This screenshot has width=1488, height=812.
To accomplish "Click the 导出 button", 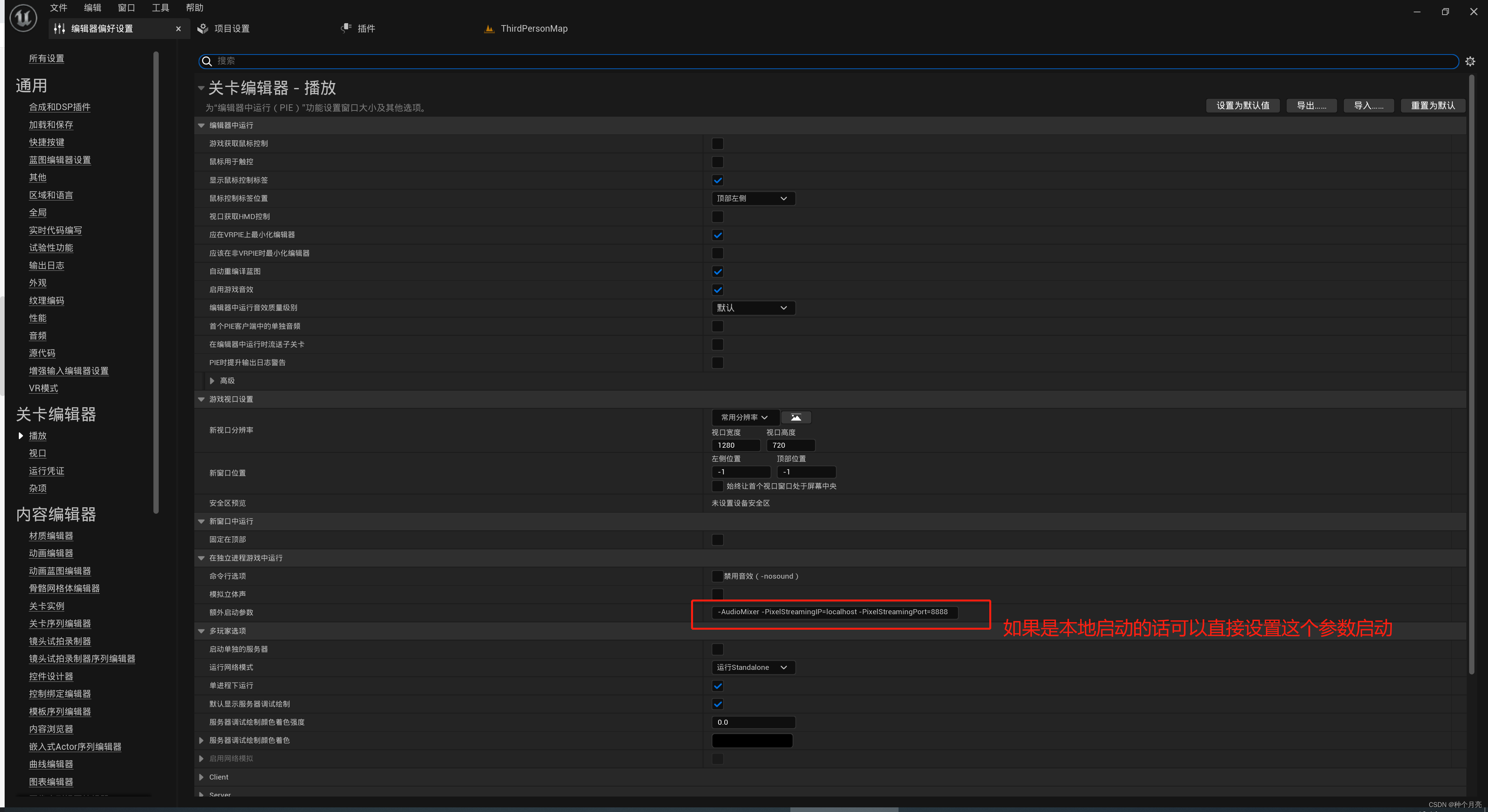I will point(1311,106).
